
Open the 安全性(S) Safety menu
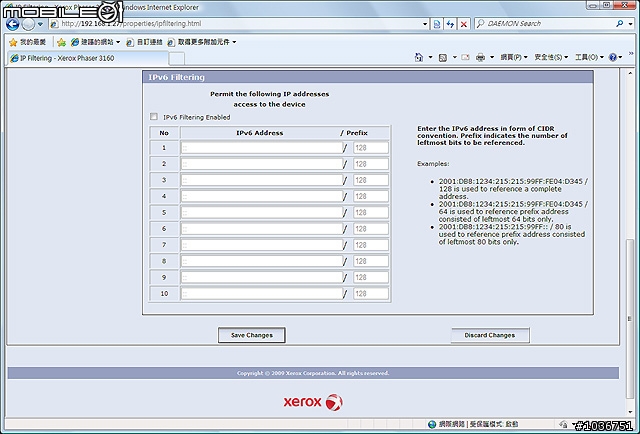[551, 58]
